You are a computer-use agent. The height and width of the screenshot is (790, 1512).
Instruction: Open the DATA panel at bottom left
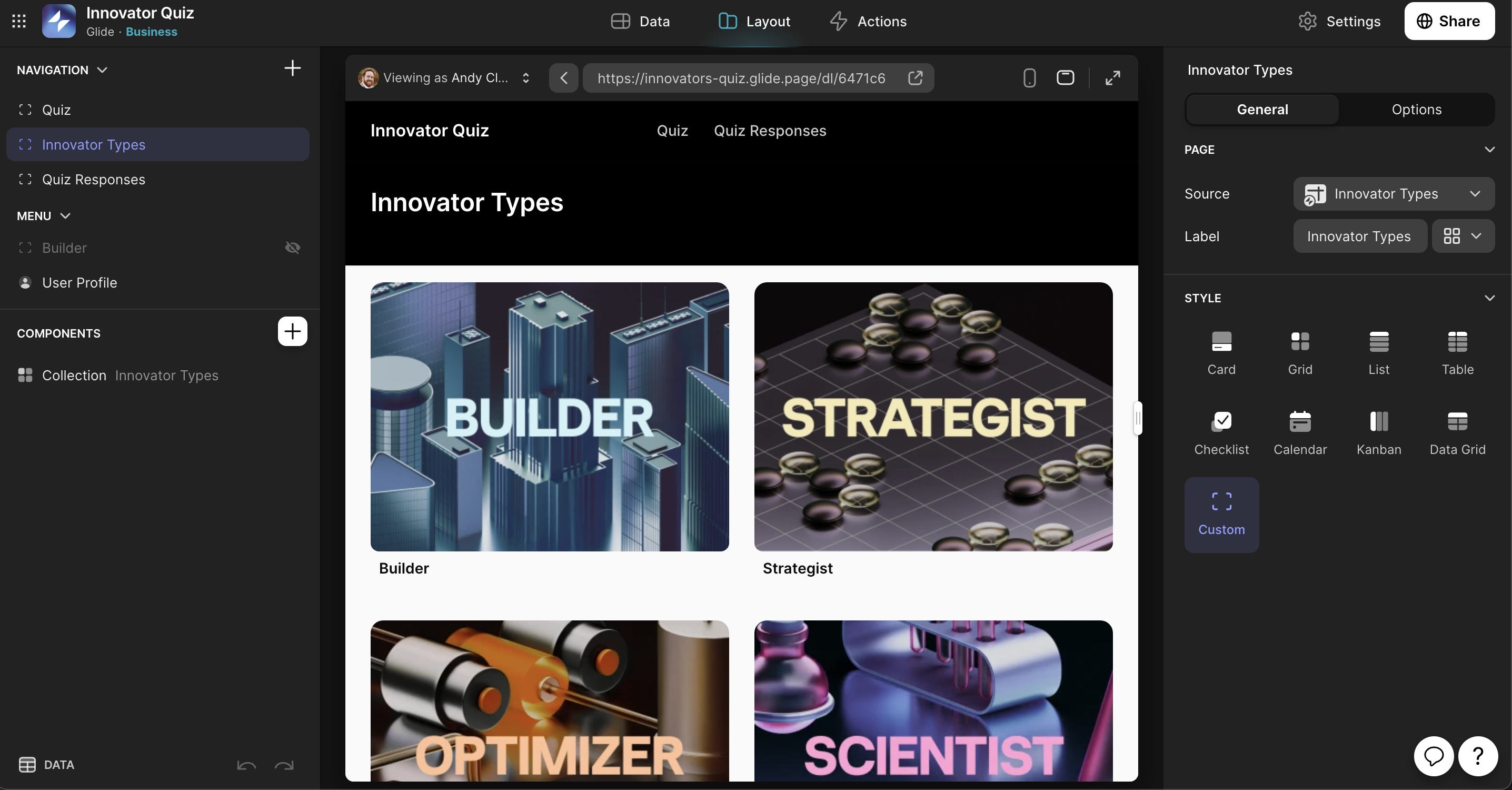46,765
